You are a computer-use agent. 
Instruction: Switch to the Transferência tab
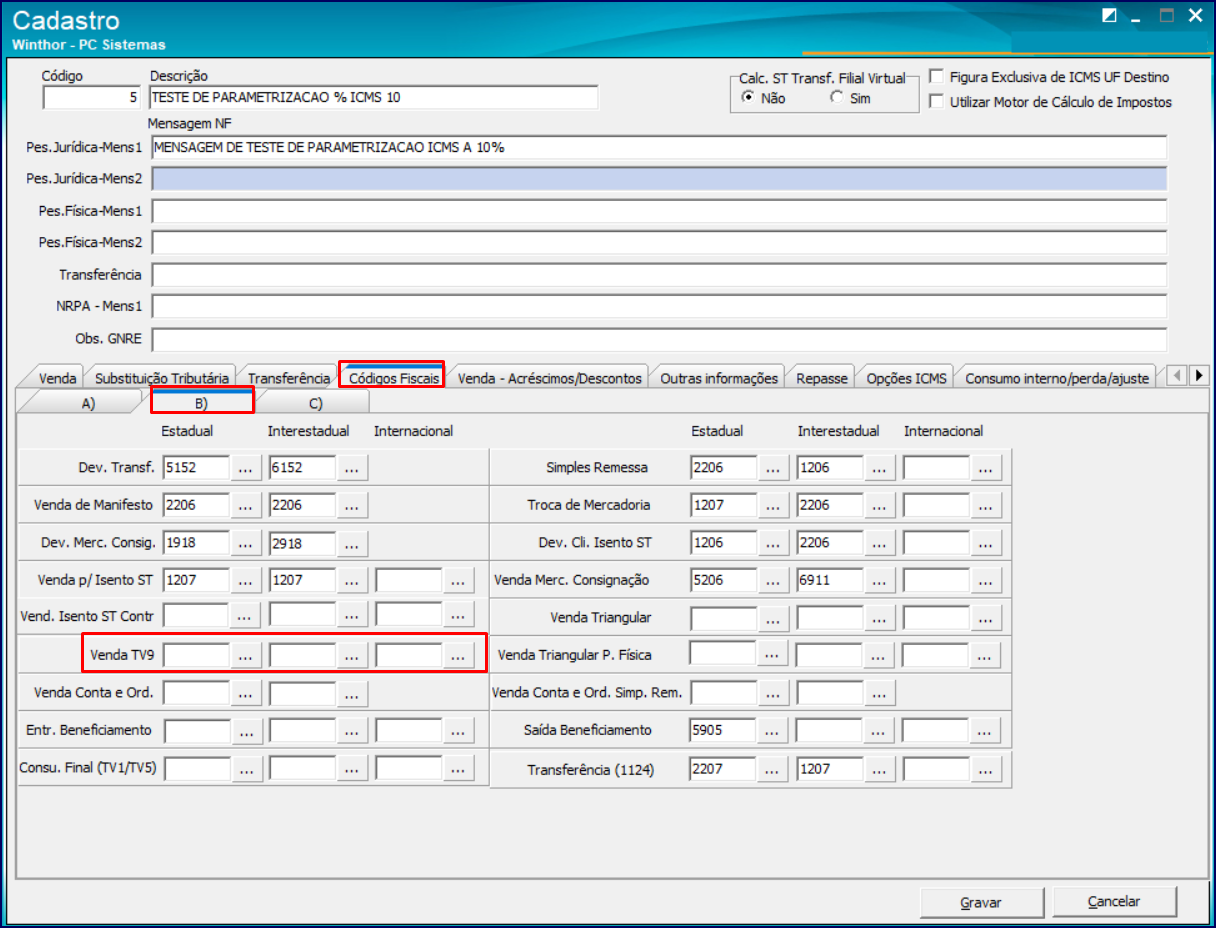coord(288,378)
